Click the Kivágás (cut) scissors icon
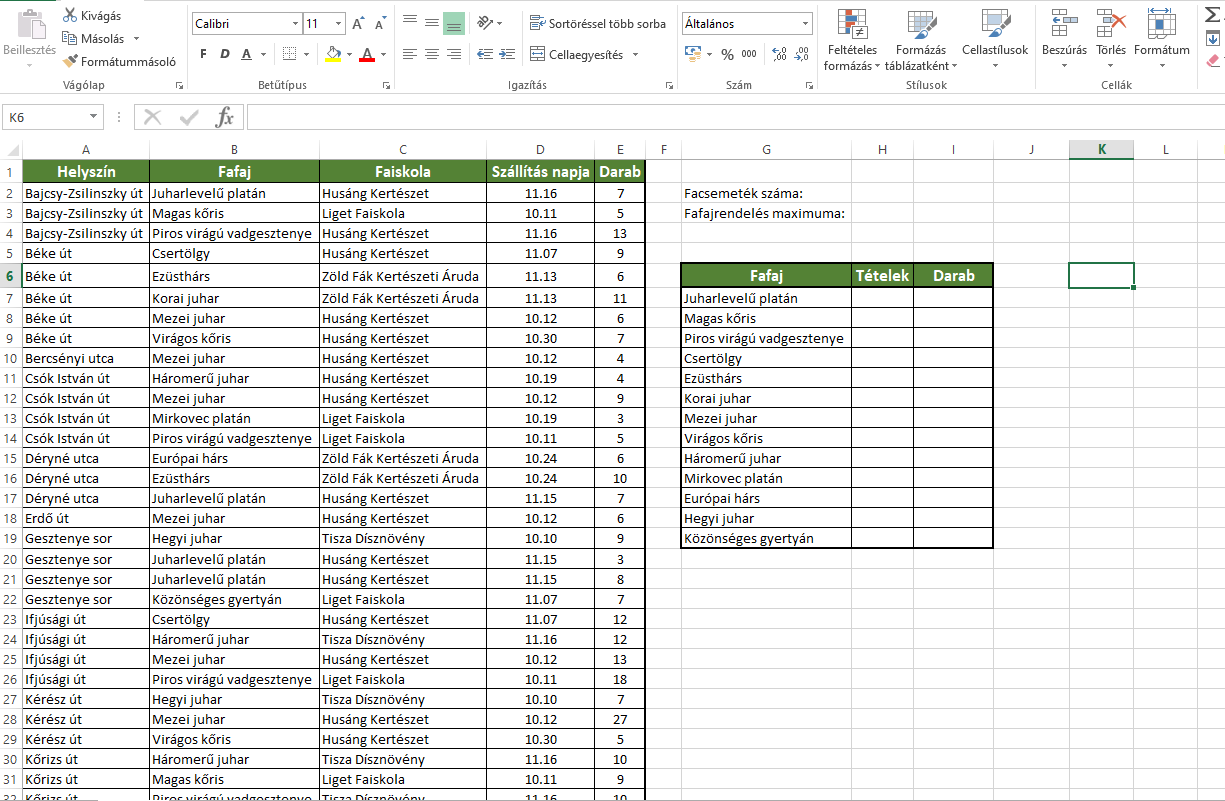The height and width of the screenshot is (801, 1225). pos(70,16)
